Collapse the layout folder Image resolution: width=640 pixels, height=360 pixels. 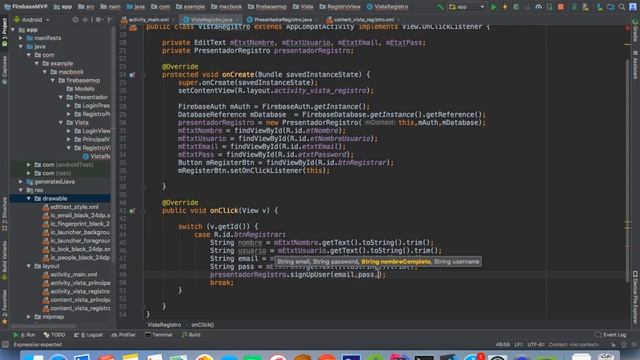29,266
